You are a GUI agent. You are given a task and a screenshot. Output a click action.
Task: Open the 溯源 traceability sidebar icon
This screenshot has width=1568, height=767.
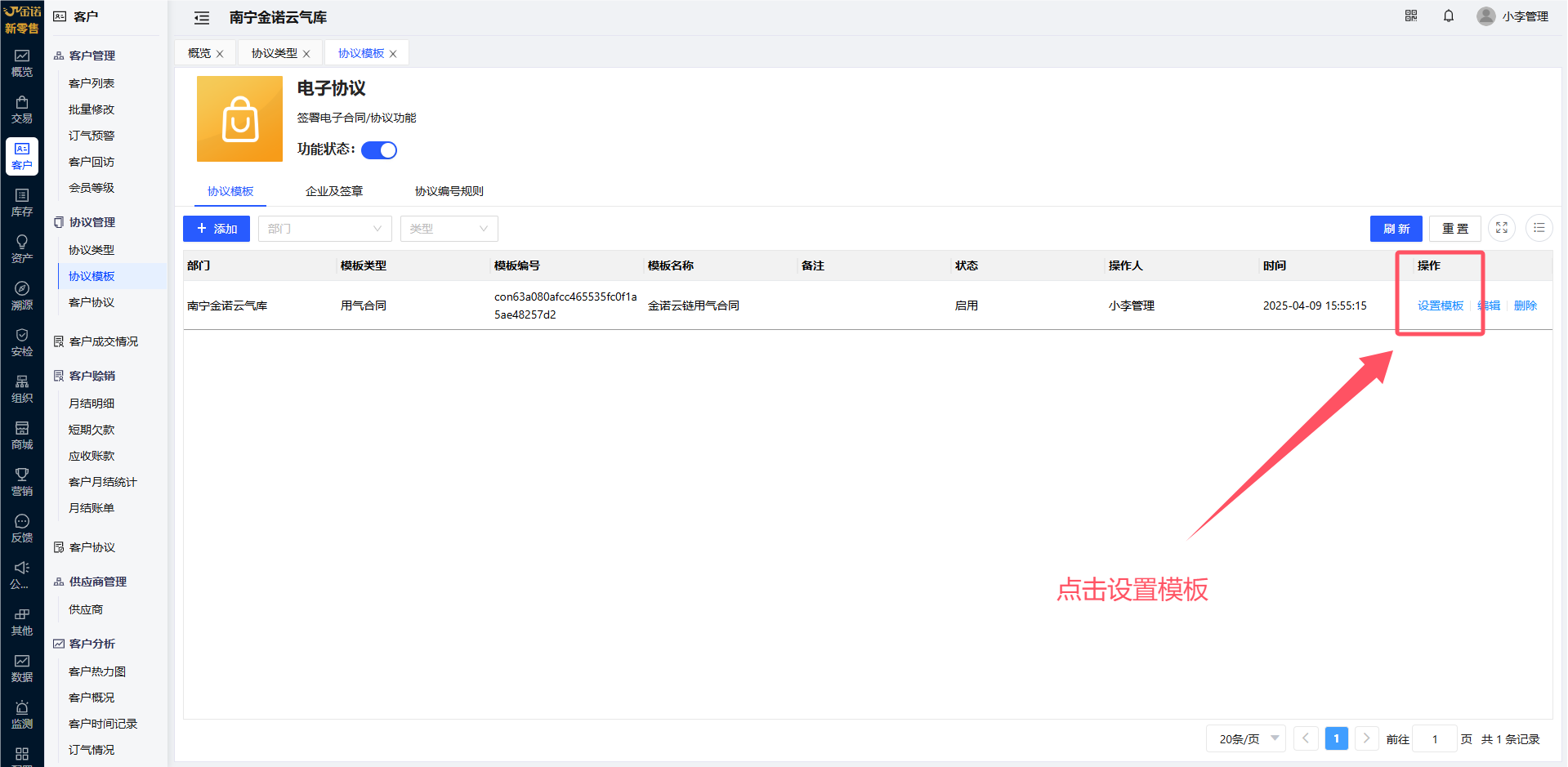click(x=22, y=296)
